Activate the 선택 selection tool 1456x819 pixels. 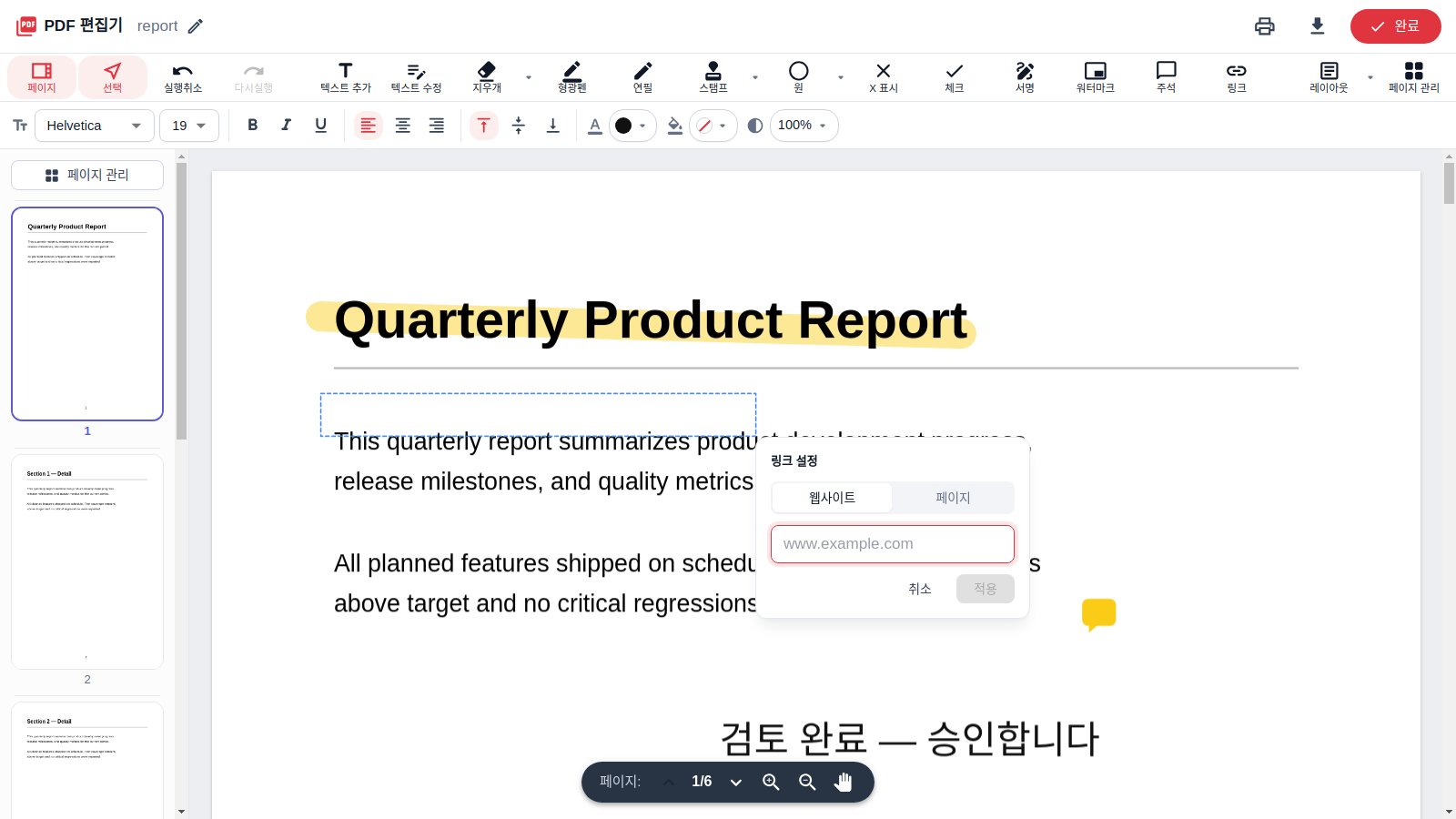point(113,76)
